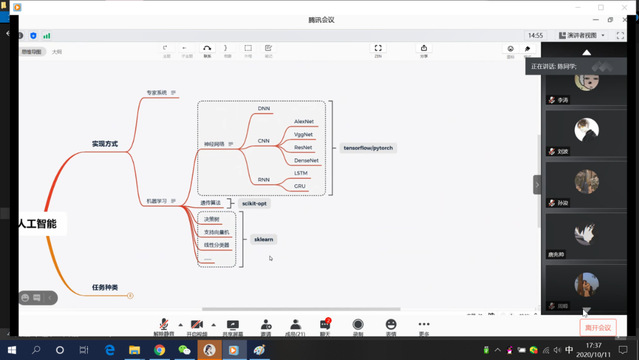Show the members list (21)
639x360 pixels.
point(295,327)
